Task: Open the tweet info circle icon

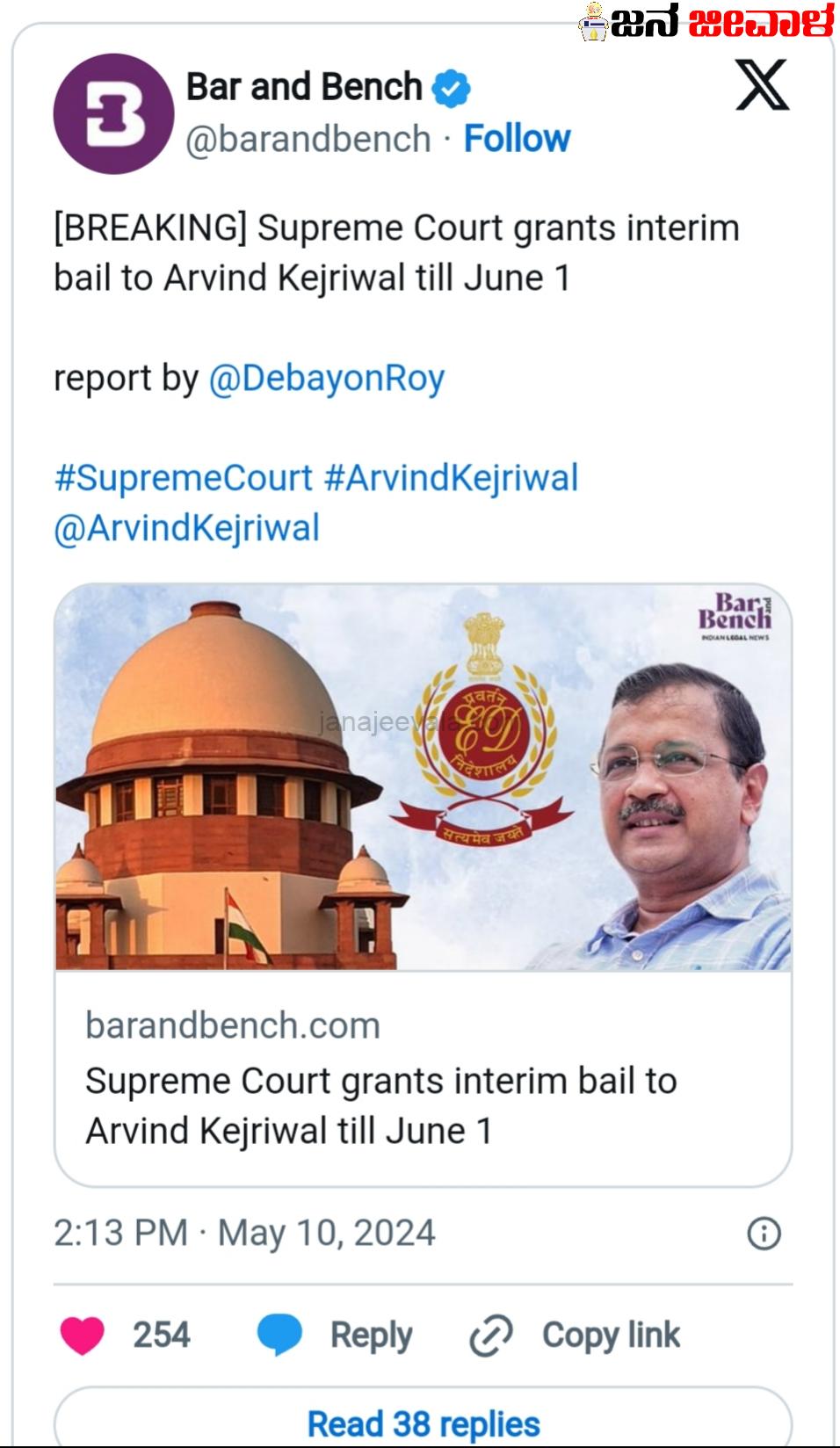Action: point(764,1234)
